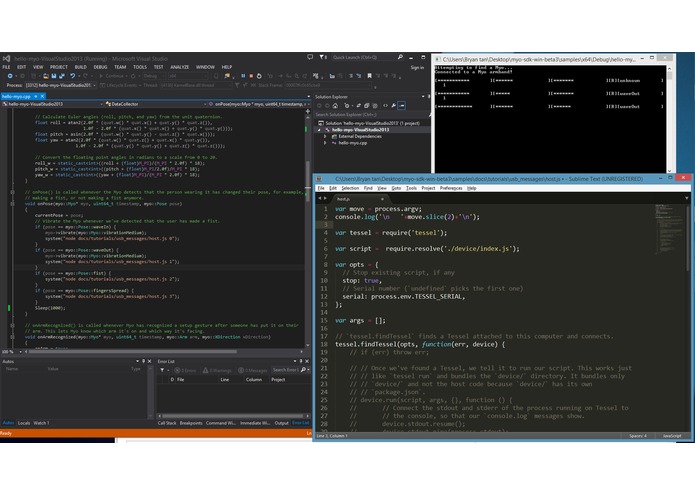Screen dimensions: 695x494
Task: Toggle the Messages filter in Error List
Action: 253,370
